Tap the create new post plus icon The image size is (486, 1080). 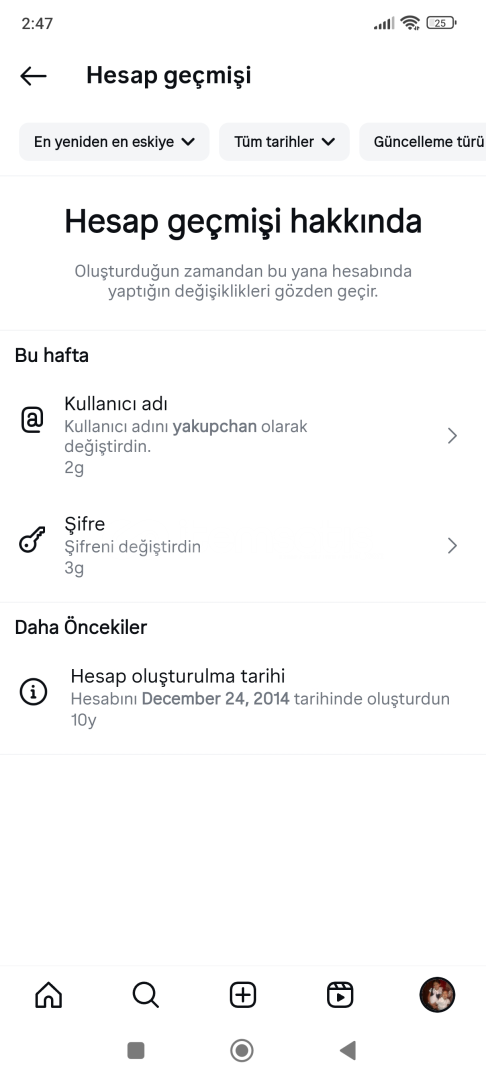[242, 995]
